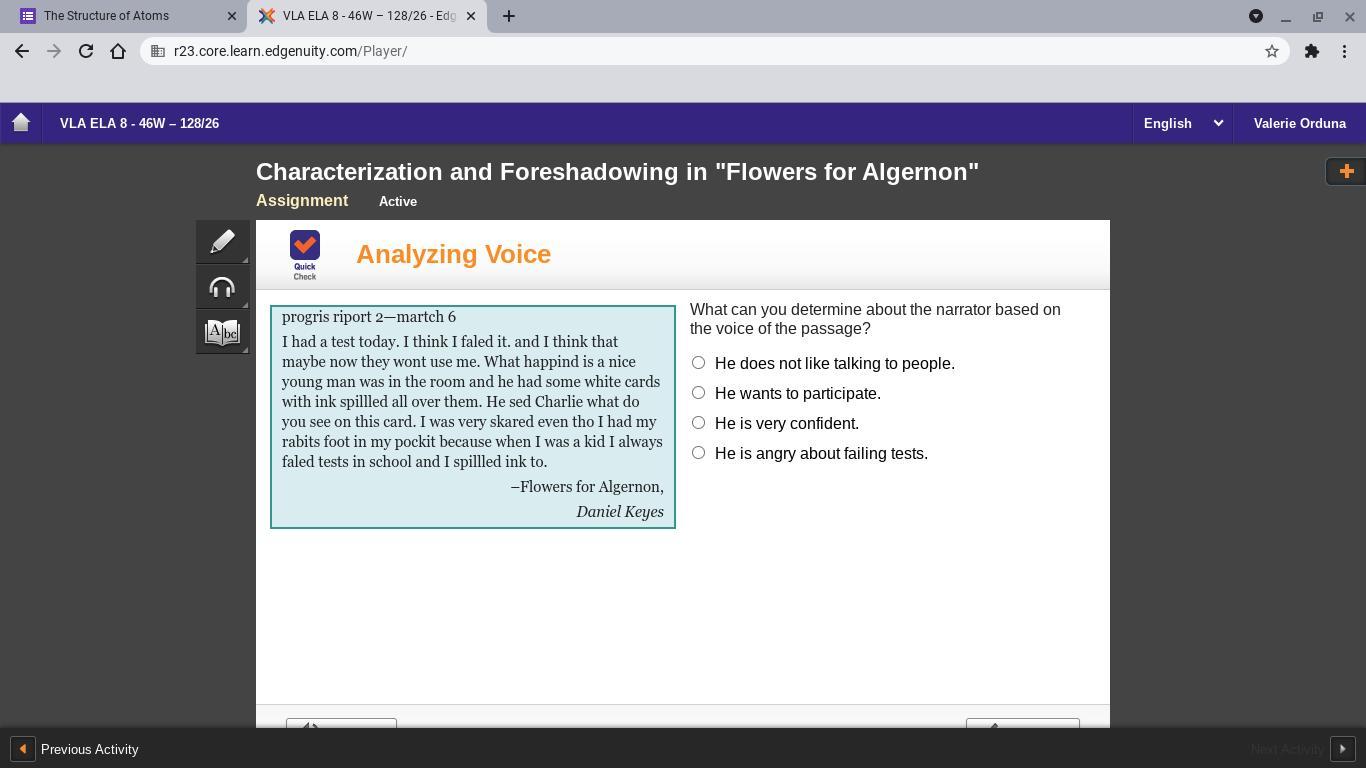Close The Structure of Atoms tab
Image resolution: width=1366 pixels, height=768 pixels.
(x=232, y=16)
